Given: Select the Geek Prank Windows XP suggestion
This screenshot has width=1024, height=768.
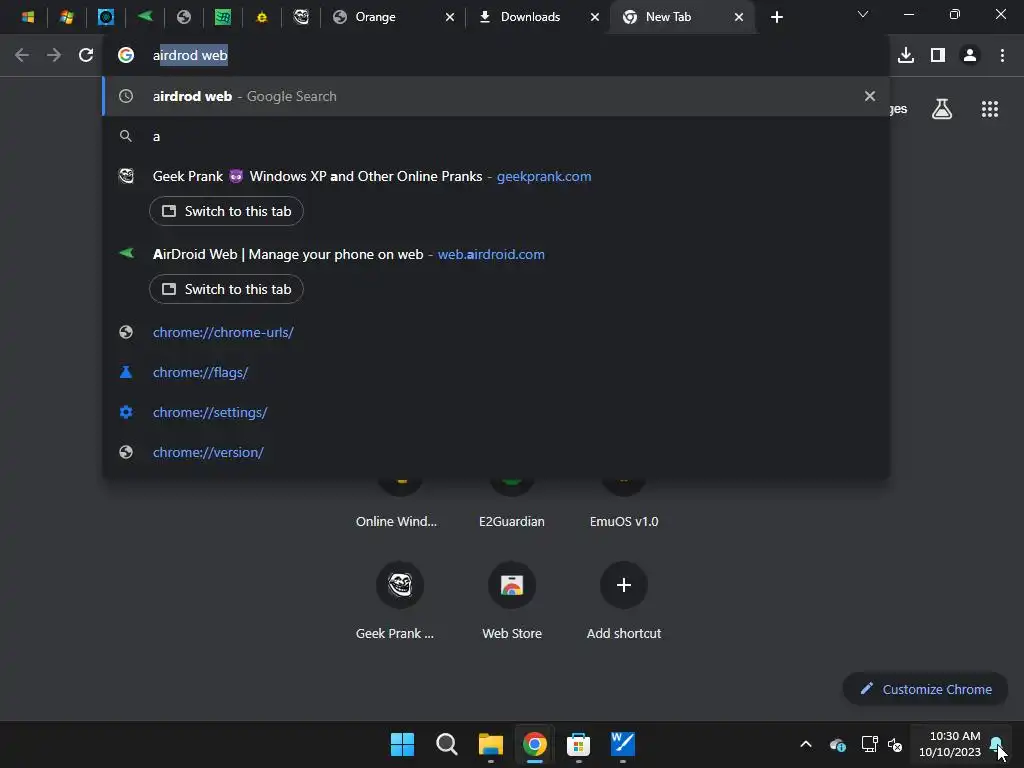Looking at the screenshot, I should pos(496,176).
